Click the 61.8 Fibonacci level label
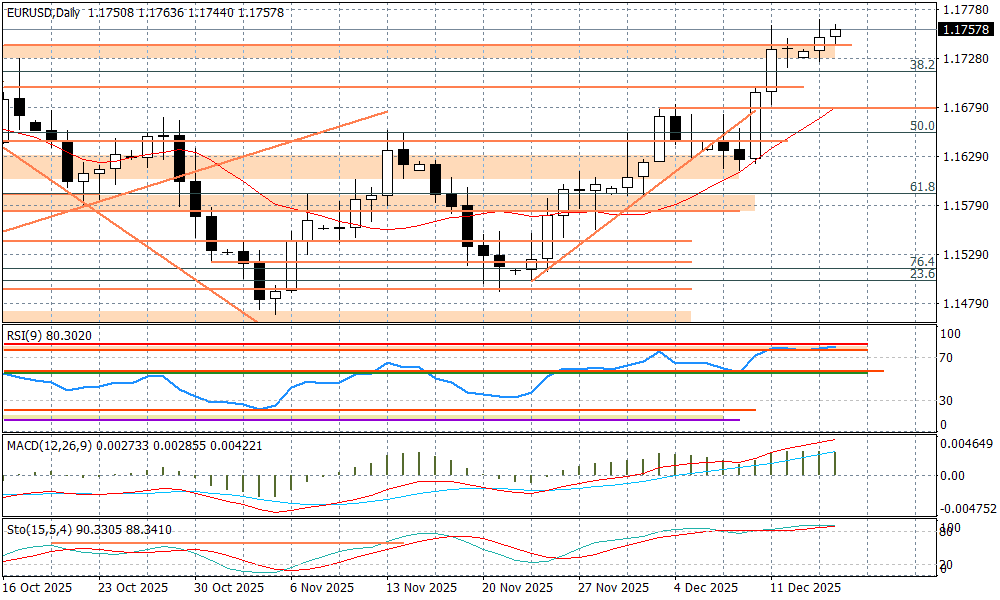The height and width of the screenshot is (600, 1000). click(921, 187)
